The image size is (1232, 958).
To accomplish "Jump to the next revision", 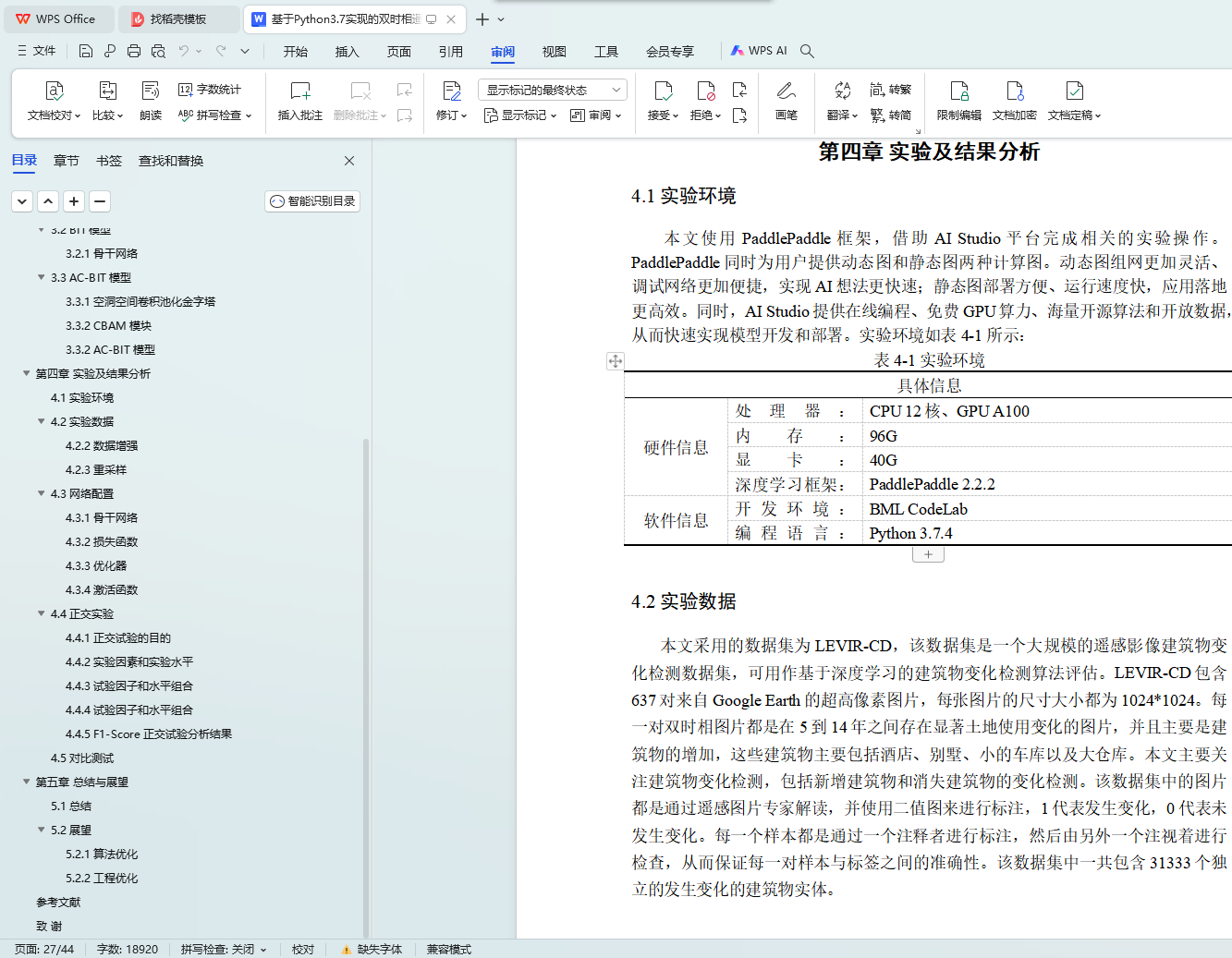I will pos(739,115).
